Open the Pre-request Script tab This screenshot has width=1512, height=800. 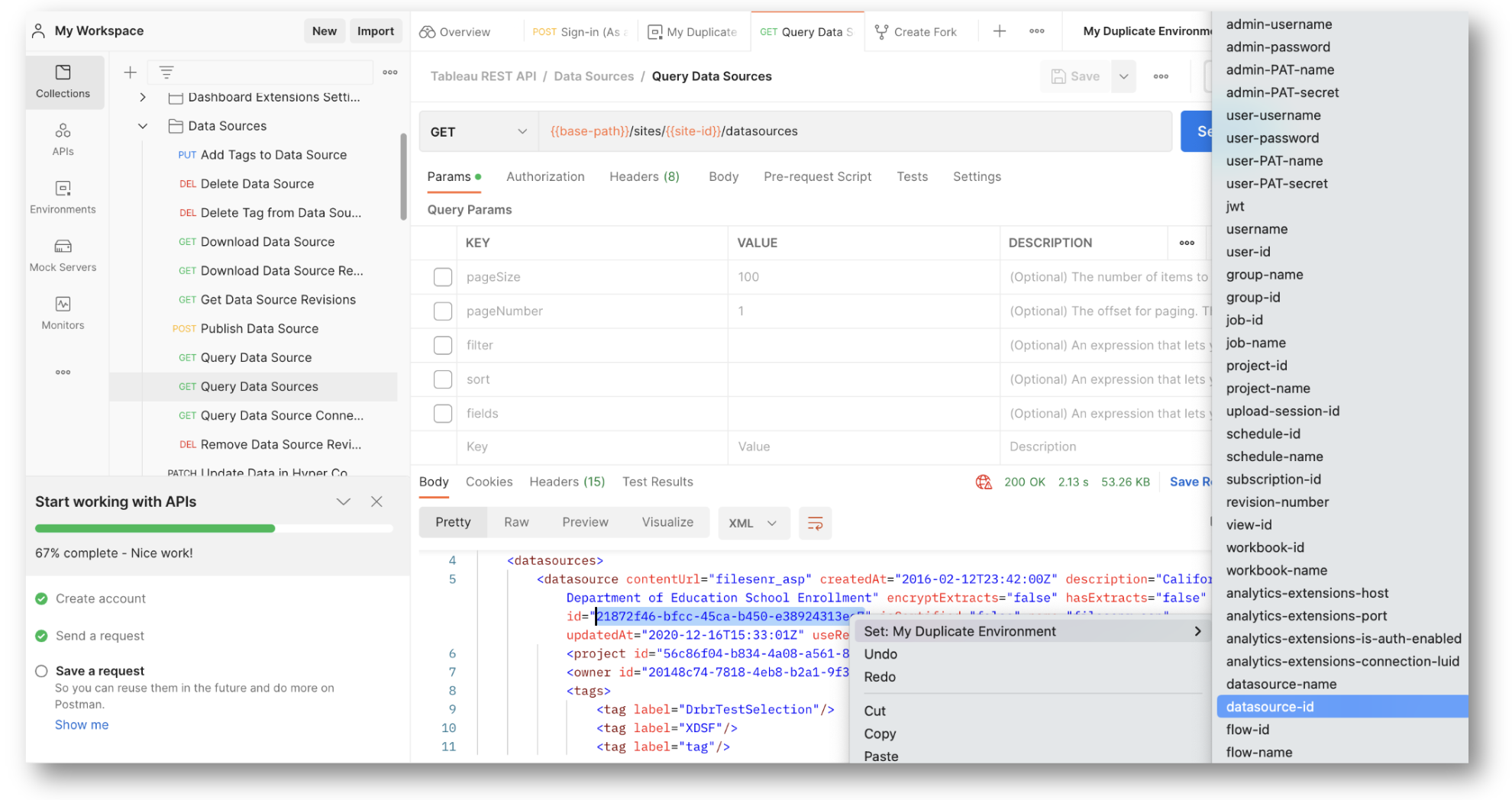[817, 177]
